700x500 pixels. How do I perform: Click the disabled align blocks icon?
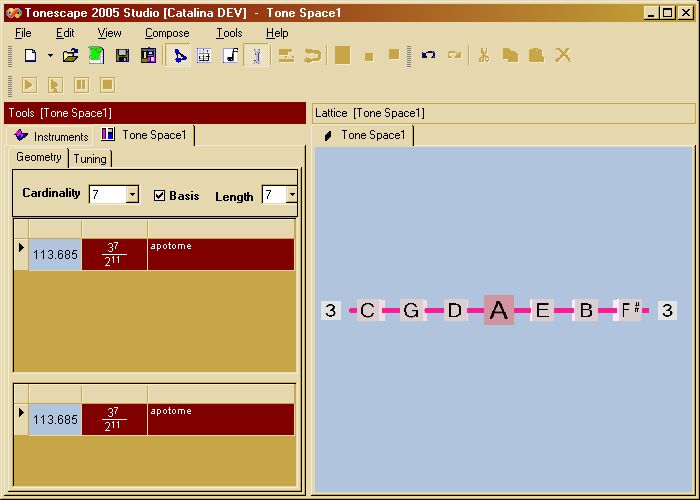click(x=286, y=56)
